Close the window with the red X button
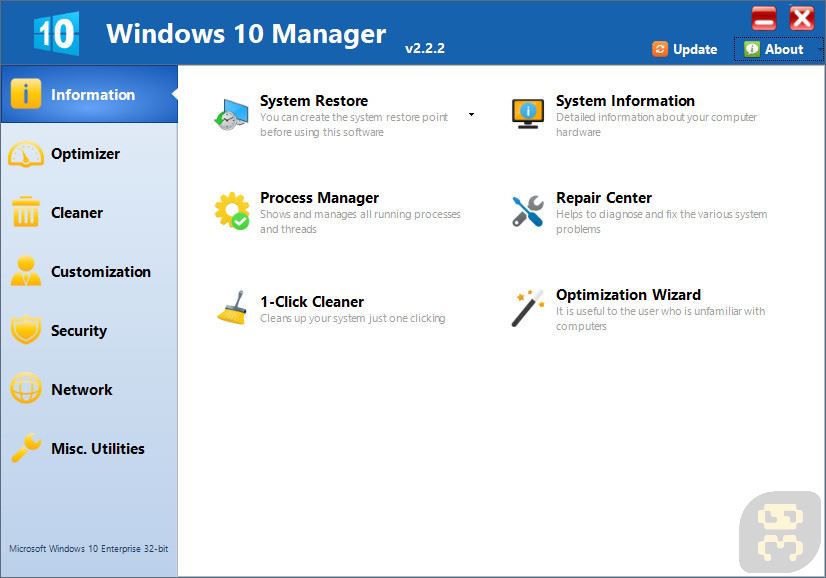The image size is (826, 578). pos(802,18)
